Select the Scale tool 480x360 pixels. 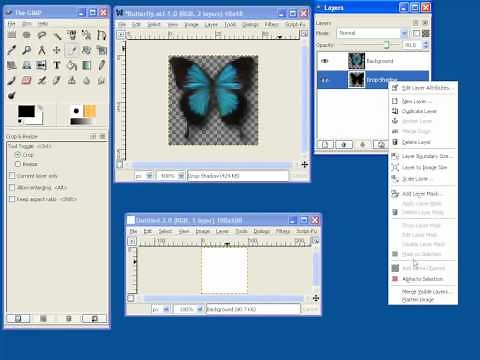101,50
